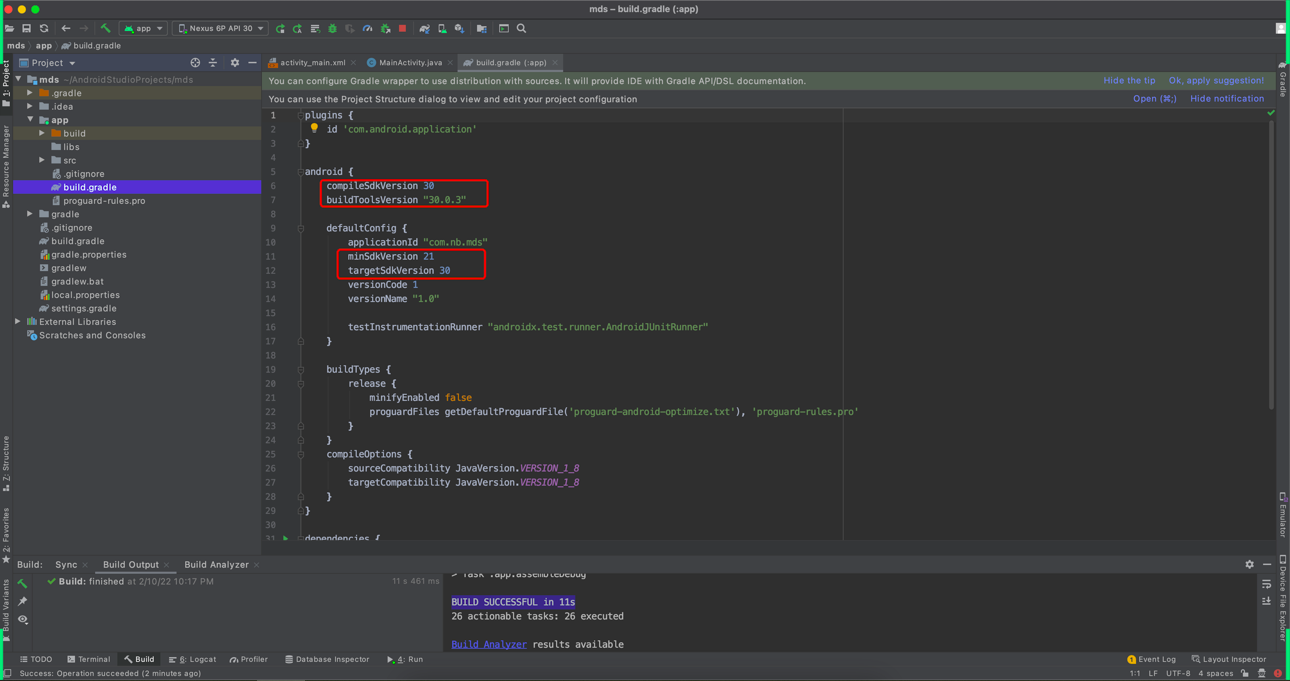Toggle the pin tab icon in Build panel
Screen dimensions: 1290x681
(x=22, y=601)
